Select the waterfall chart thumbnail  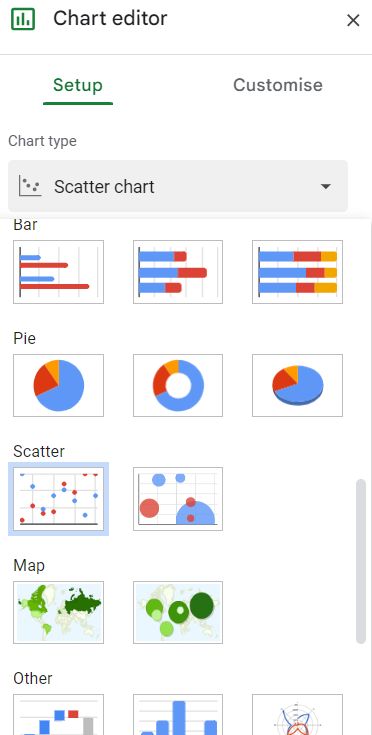tap(59, 714)
